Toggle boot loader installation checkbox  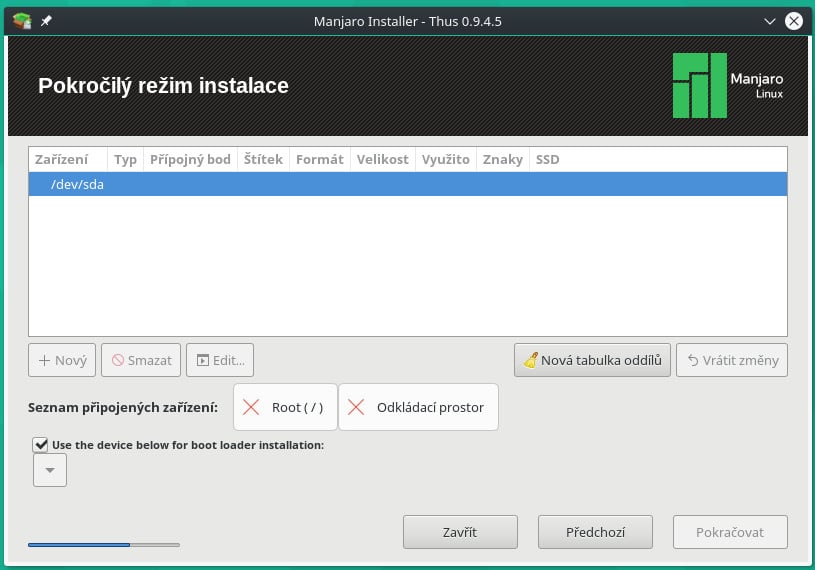(41, 445)
